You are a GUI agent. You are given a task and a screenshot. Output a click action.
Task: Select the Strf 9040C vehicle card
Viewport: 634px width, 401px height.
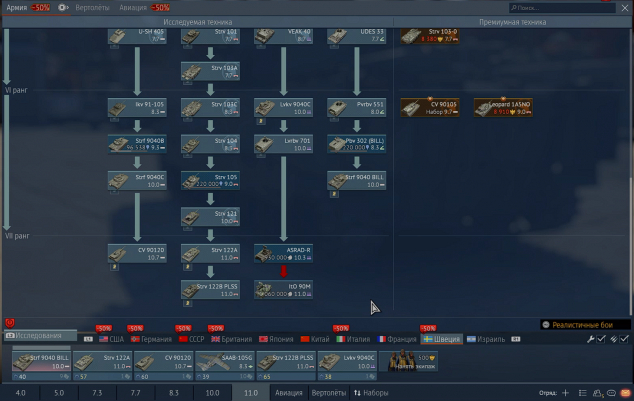pyautogui.click(x=137, y=180)
